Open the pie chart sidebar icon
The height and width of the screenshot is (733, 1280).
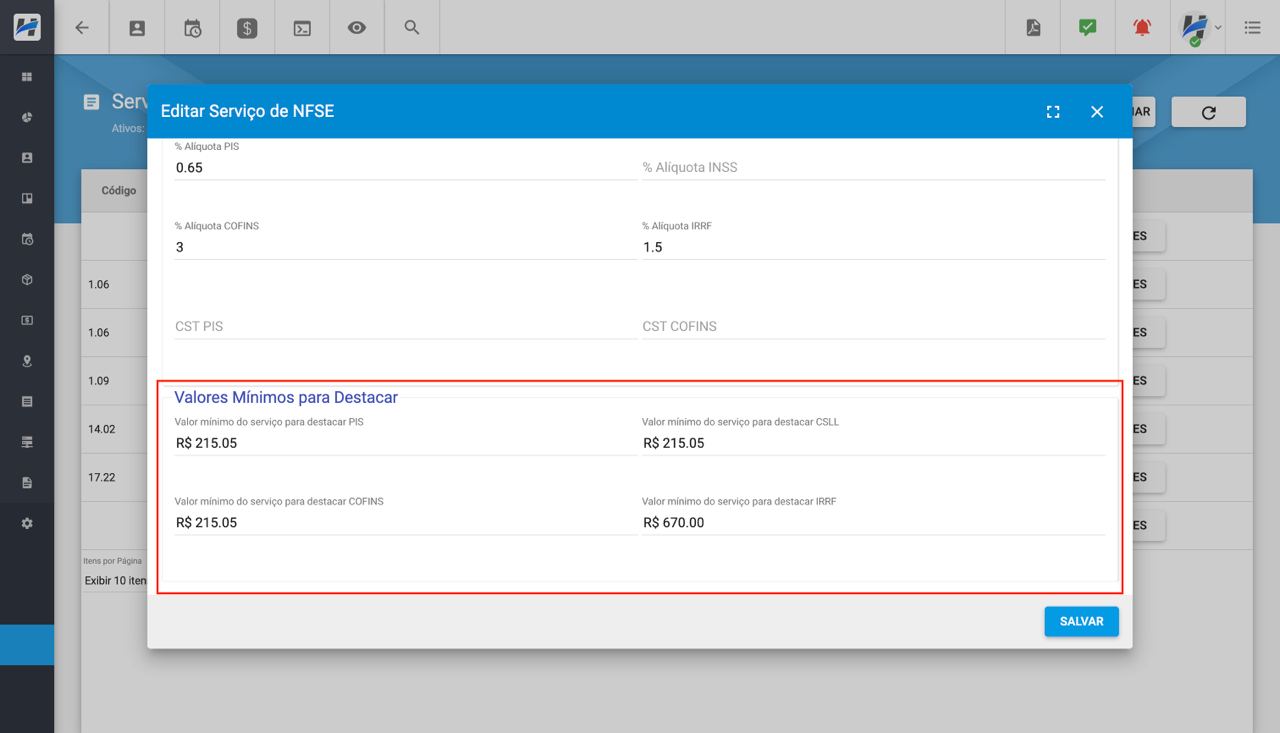coord(27,117)
